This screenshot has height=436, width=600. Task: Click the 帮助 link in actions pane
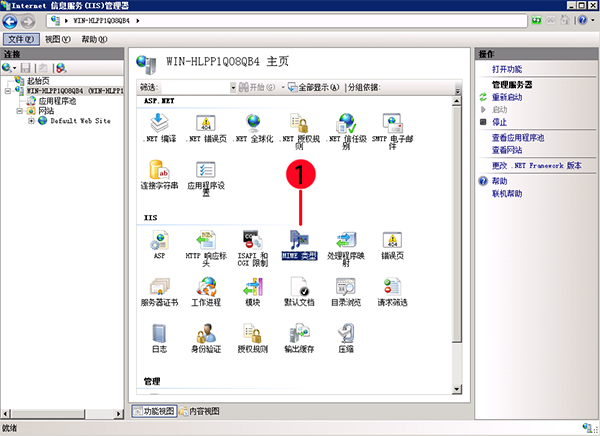tap(499, 181)
